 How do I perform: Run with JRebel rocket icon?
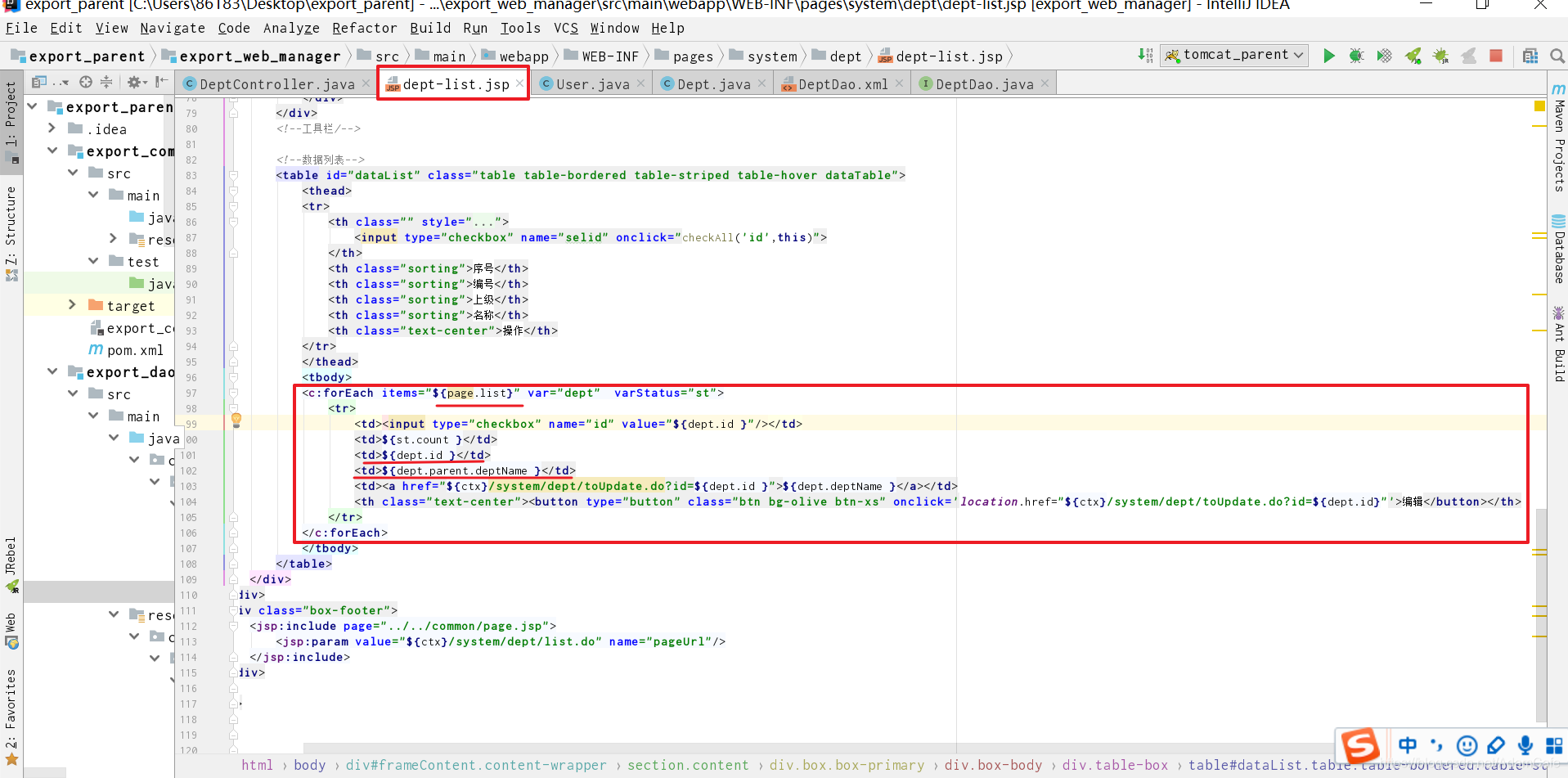tap(1413, 56)
